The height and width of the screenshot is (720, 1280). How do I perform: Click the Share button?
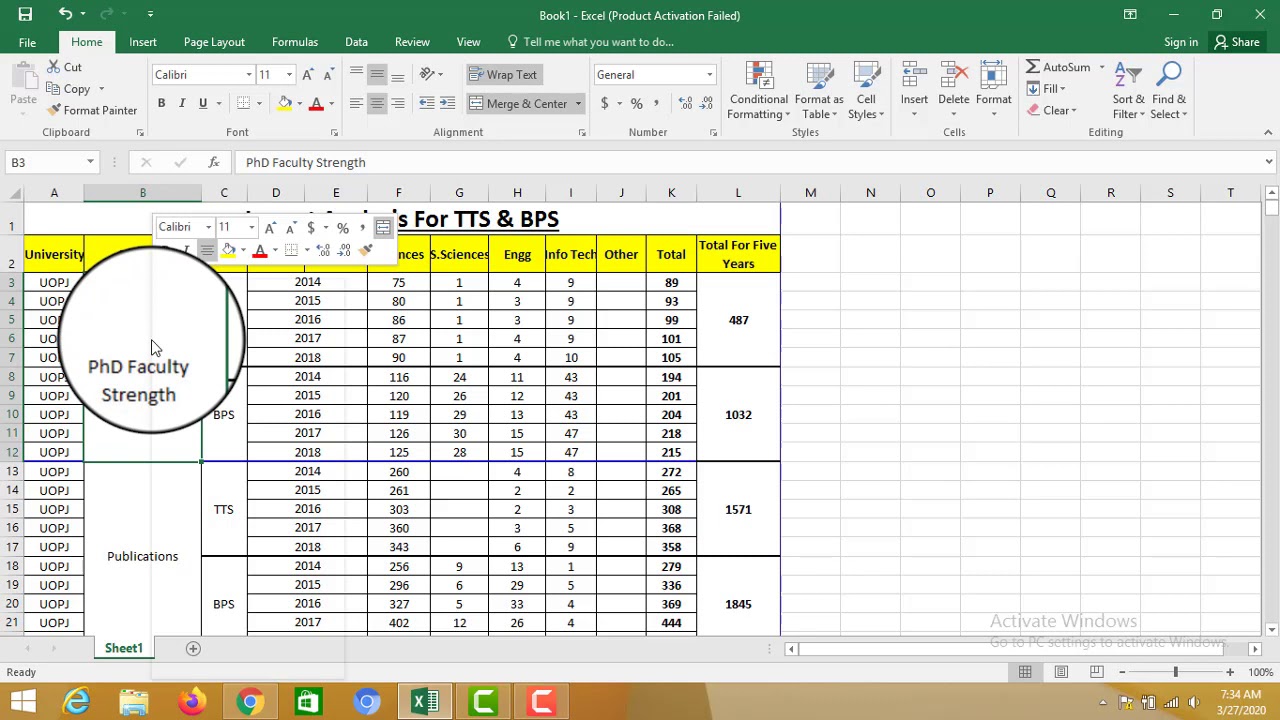(1237, 42)
